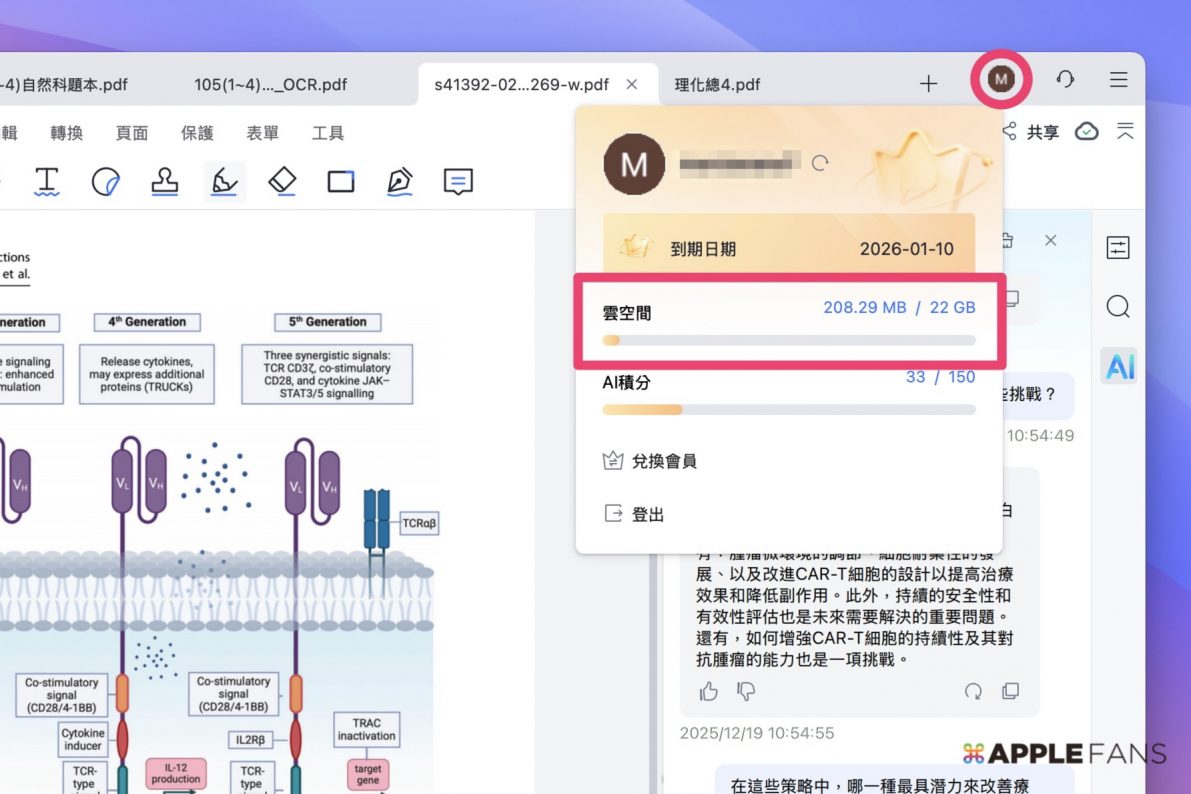Select the rectangle shape tool
This screenshot has height=794, width=1191.
click(341, 181)
